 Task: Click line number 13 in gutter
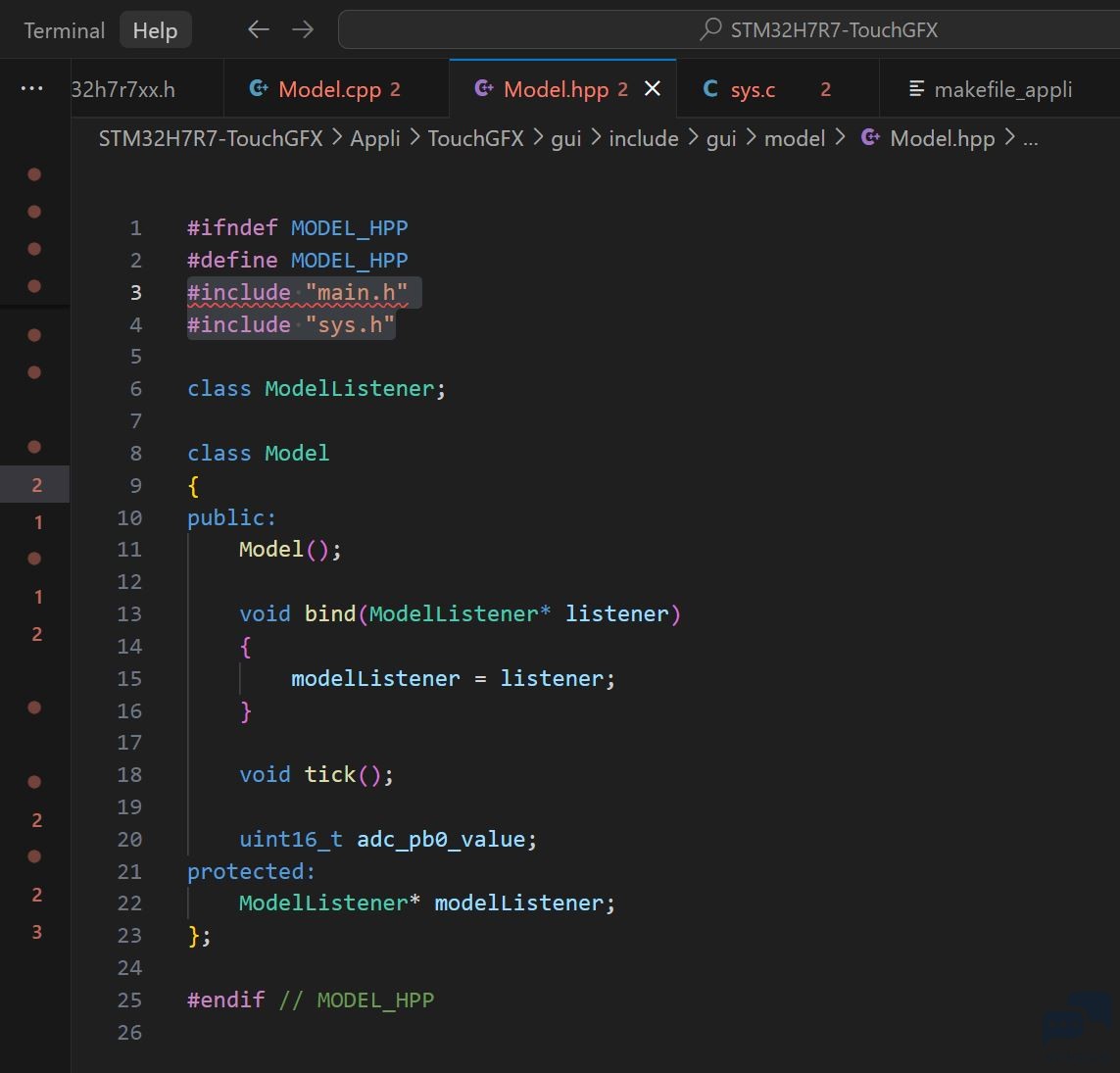tap(129, 613)
